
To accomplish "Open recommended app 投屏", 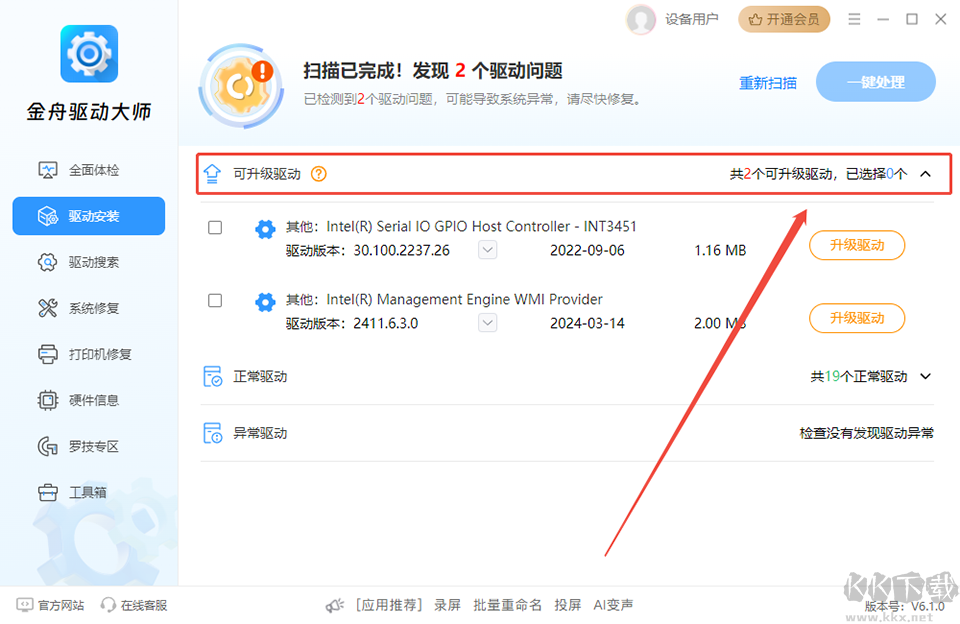I will pos(568,605).
